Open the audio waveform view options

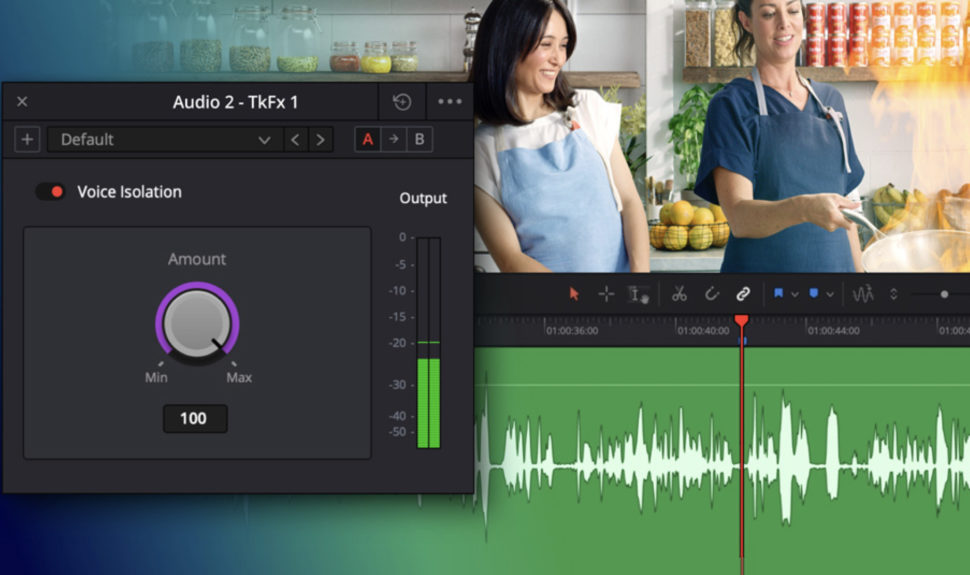[x=862, y=294]
